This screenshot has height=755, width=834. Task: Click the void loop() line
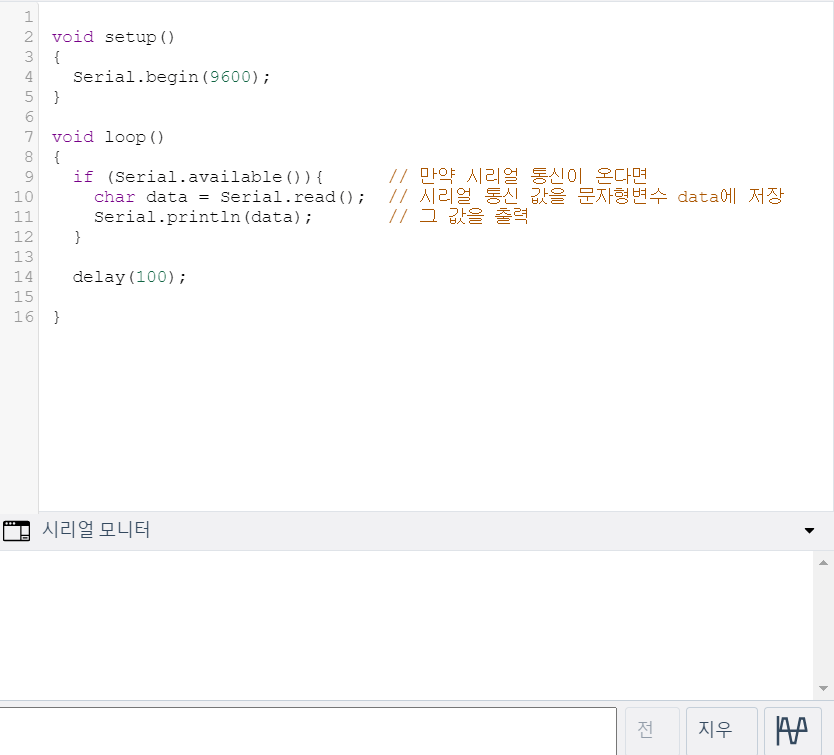click(x=108, y=137)
